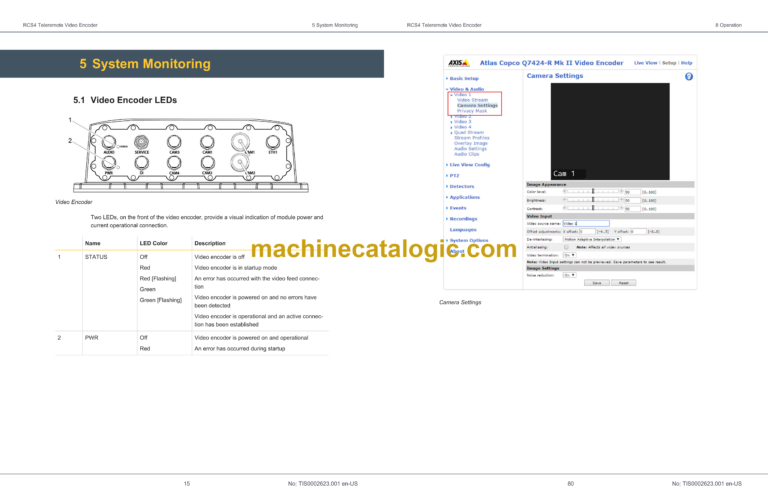The image size is (768, 497).
Task: Go to Live View link
Action: click(646, 63)
